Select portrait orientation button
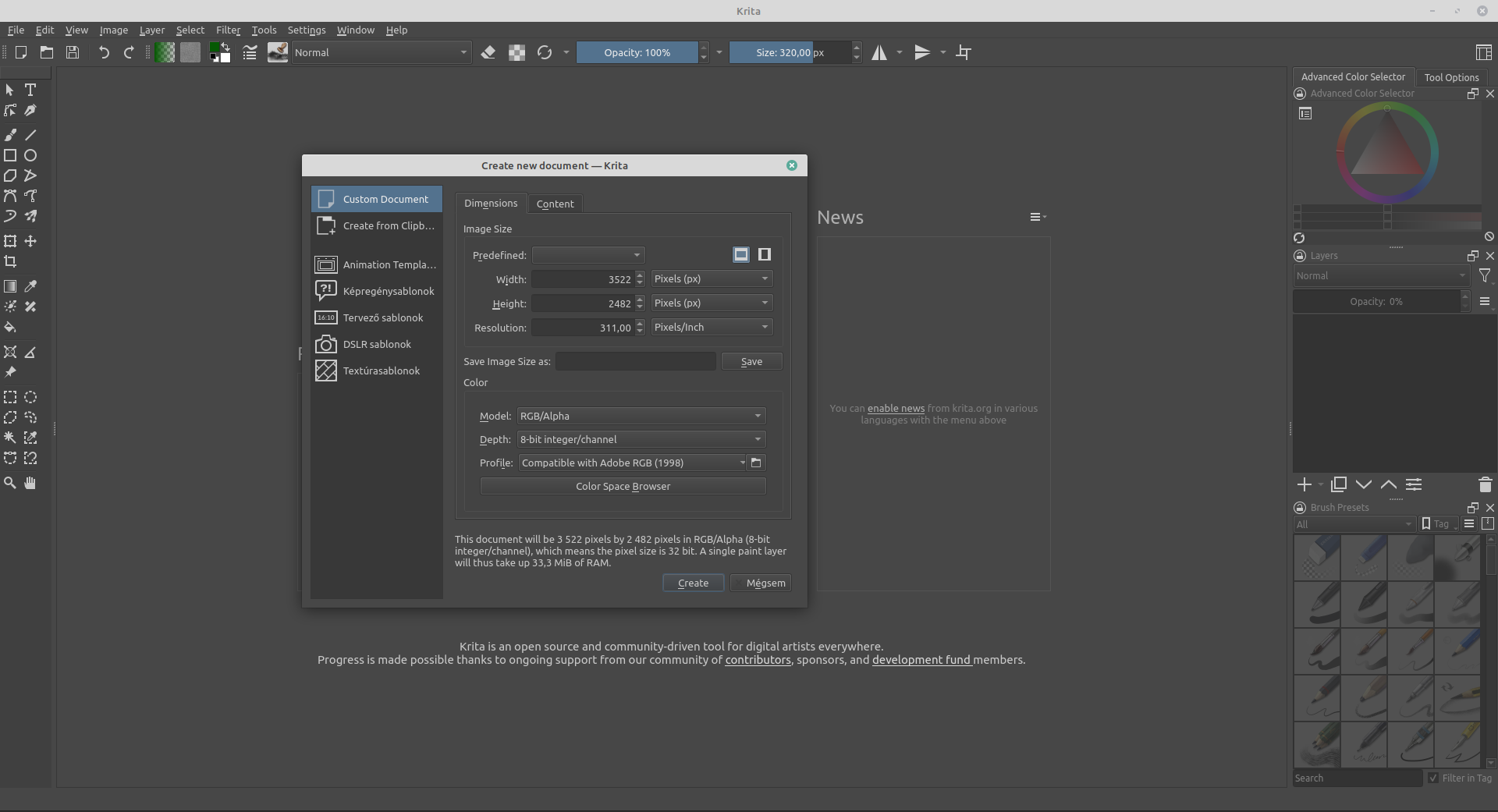Screen dimensions: 1498x812 pyautogui.click(x=765, y=254)
